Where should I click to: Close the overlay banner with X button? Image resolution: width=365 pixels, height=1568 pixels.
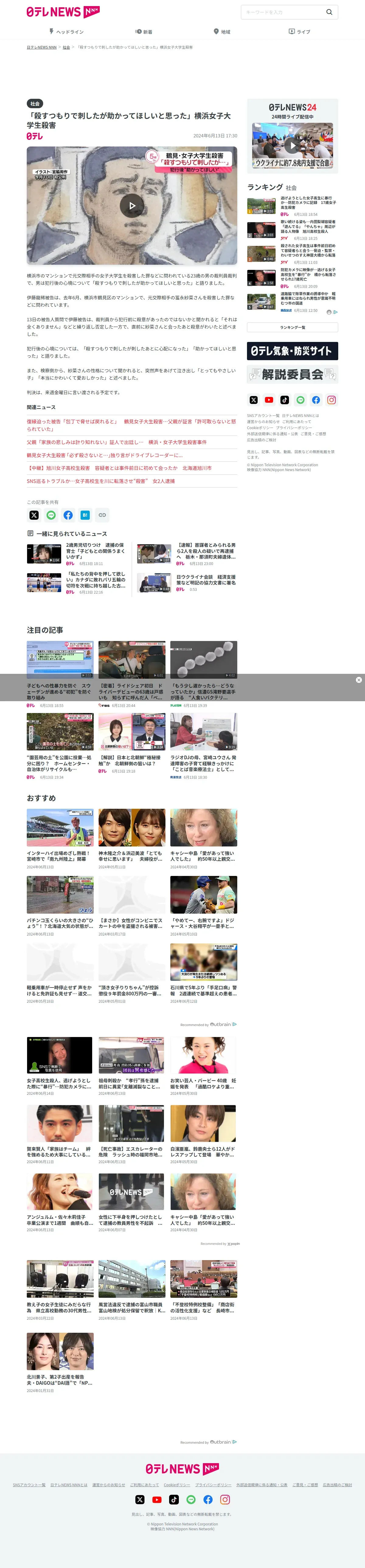(x=359, y=680)
